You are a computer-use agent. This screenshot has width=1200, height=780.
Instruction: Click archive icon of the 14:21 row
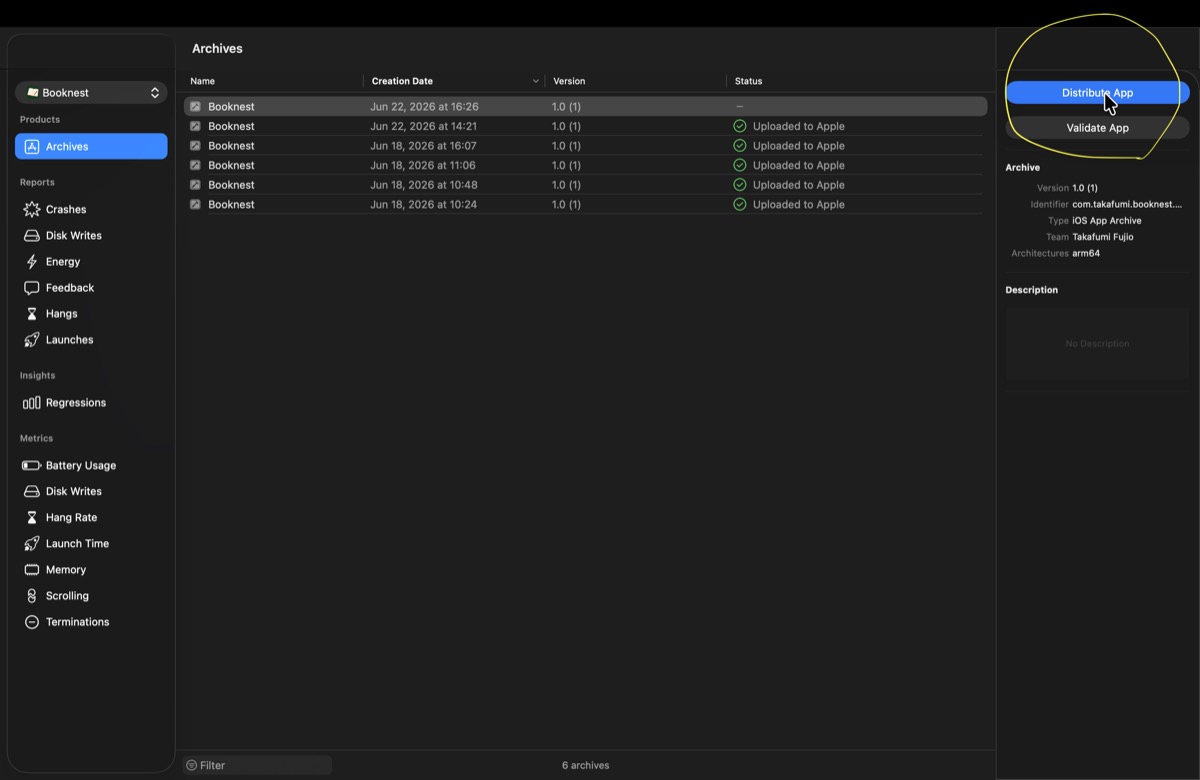point(195,126)
